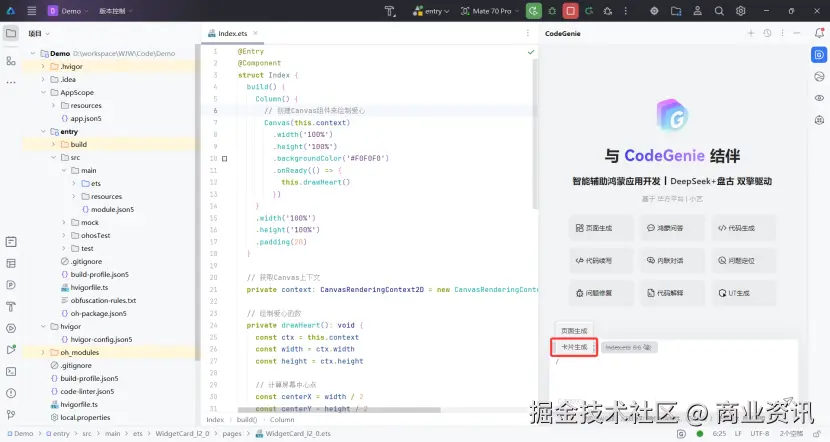This screenshot has height=442, width=830.
Task: Open the Settings gear icon
Action: (x=741, y=11)
